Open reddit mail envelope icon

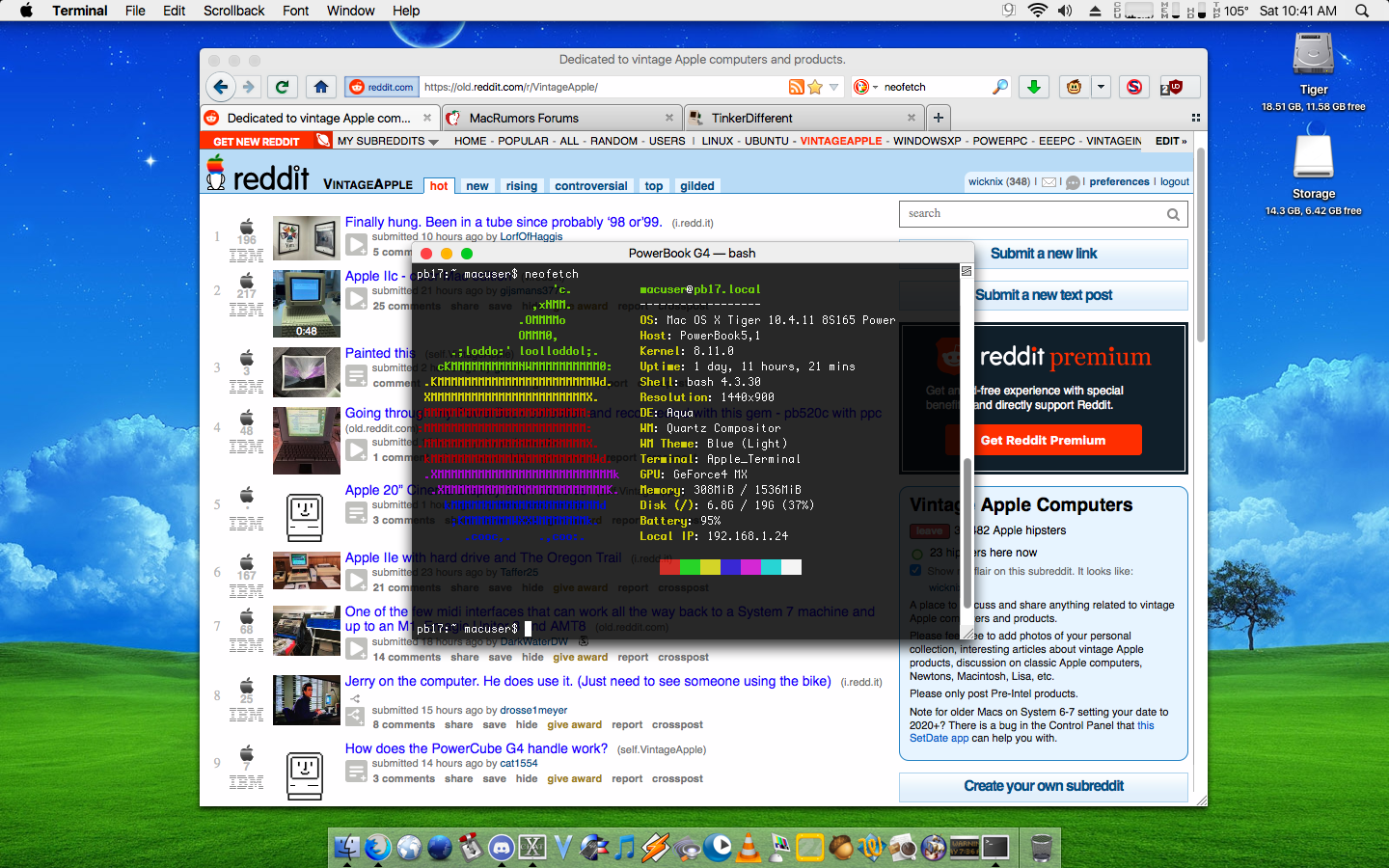[x=1049, y=181]
